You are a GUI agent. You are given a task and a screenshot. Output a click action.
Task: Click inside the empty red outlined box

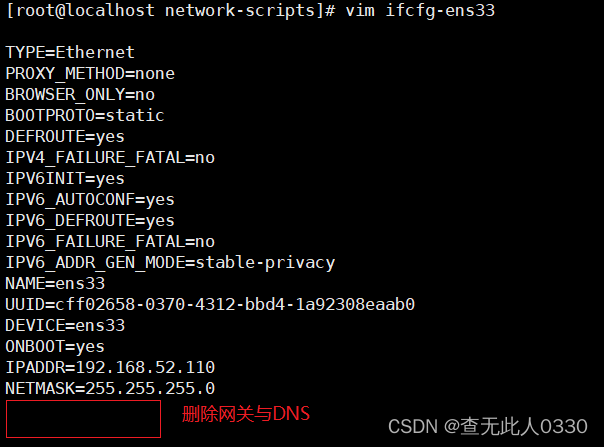tap(83, 419)
